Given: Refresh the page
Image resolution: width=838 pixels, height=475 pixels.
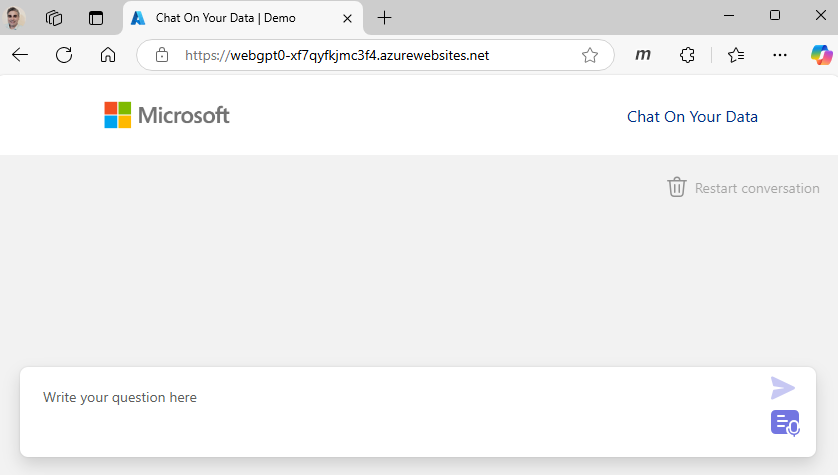Looking at the screenshot, I should 64,55.
